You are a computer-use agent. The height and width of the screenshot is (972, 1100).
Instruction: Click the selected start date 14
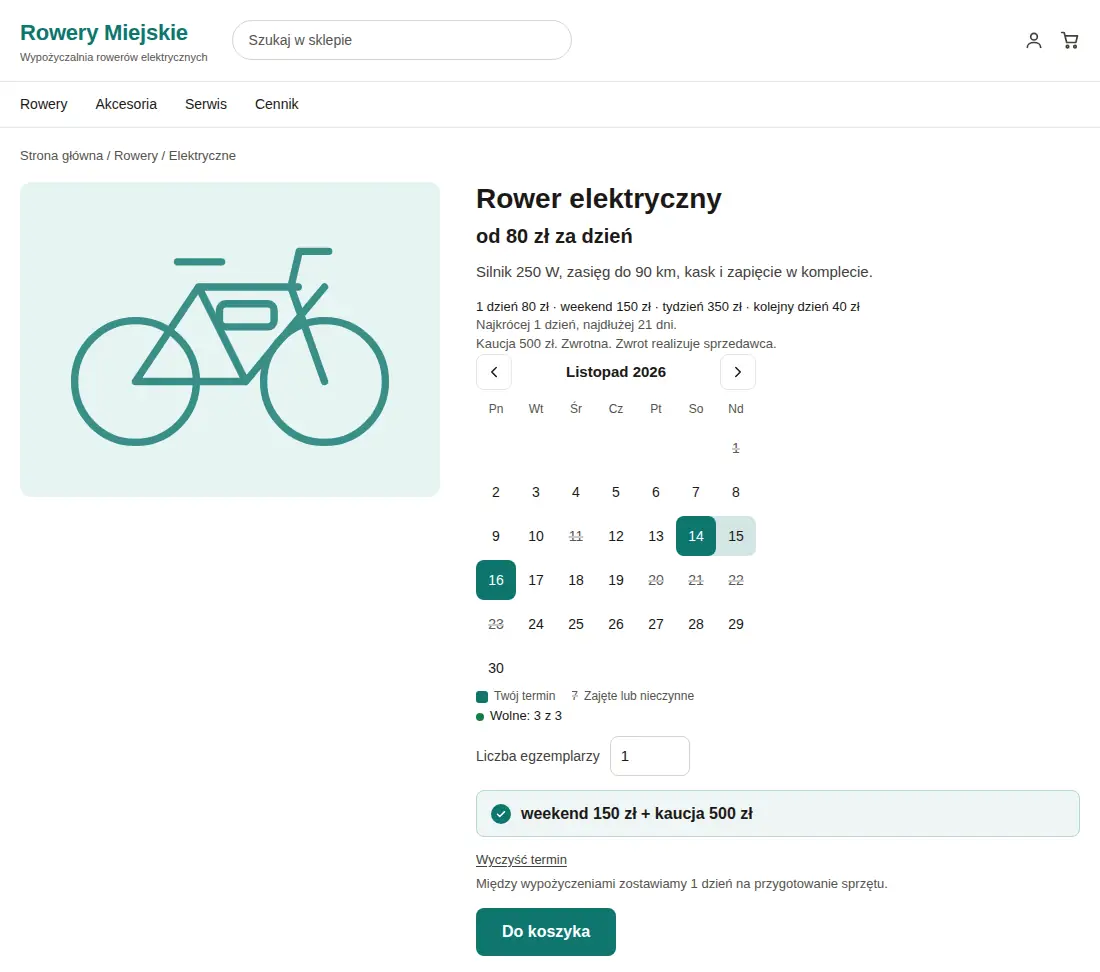[695, 536]
